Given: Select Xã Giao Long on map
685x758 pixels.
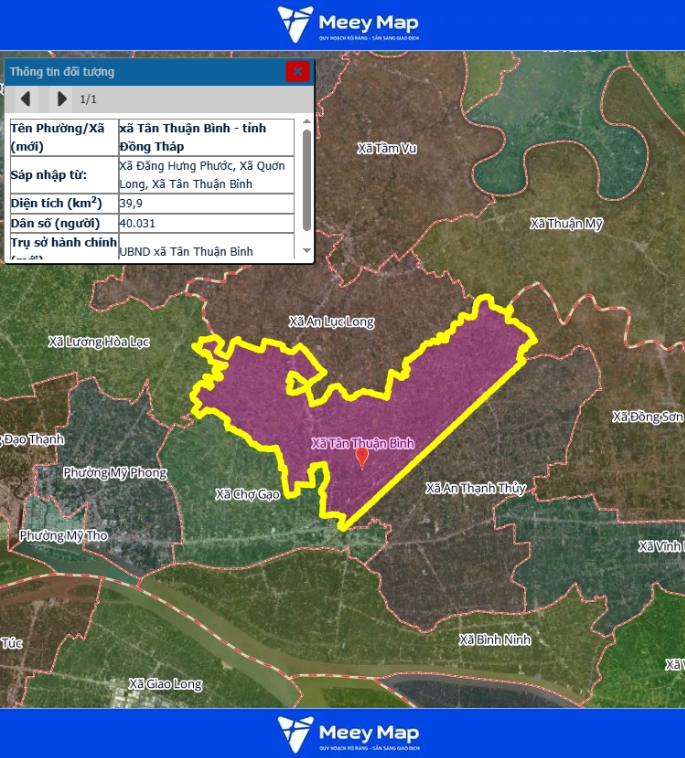Looking at the screenshot, I should click(165, 685).
